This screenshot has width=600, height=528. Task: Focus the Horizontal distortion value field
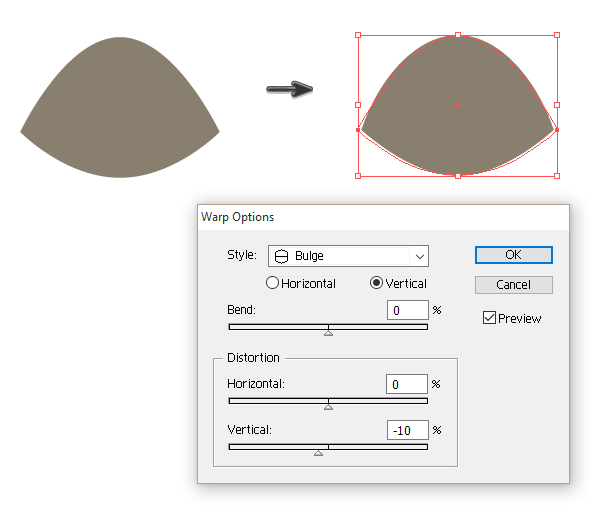click(406, 384)
